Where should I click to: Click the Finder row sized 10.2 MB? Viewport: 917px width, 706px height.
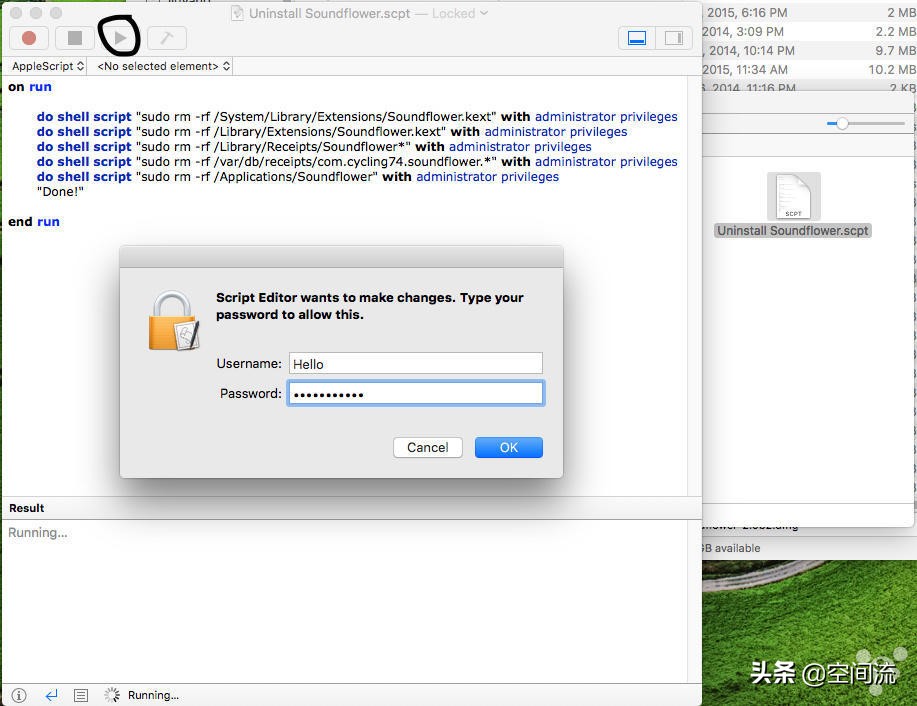(x=809, y=70)
